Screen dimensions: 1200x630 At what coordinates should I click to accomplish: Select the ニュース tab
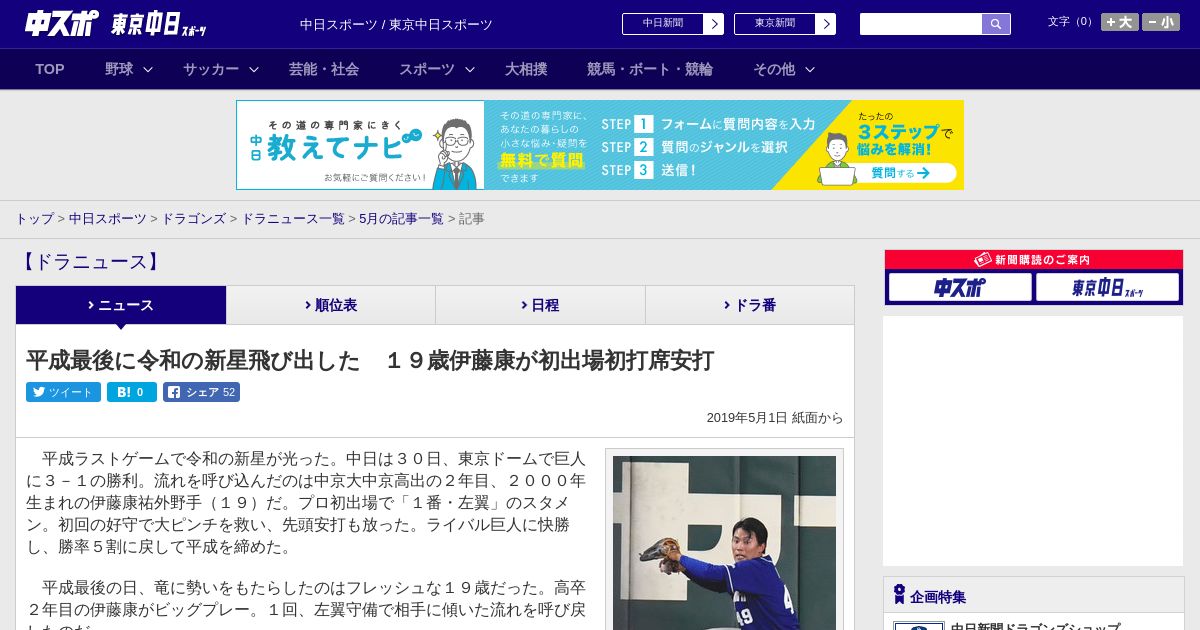[x=121, y=305]
